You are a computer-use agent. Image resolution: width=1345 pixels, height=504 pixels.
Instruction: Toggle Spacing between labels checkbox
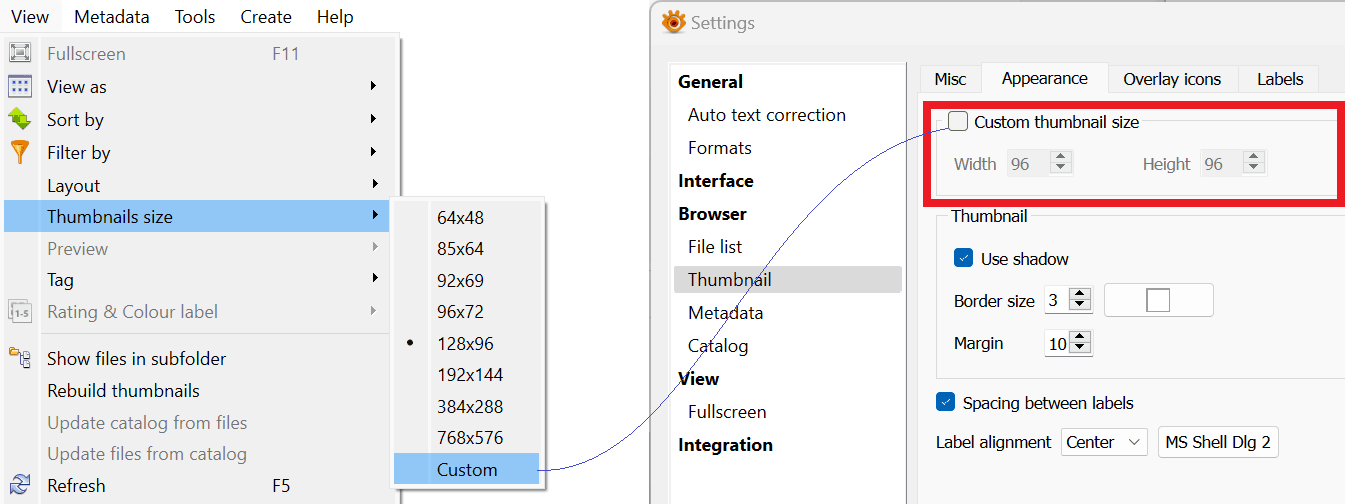[x=946, y=403]
